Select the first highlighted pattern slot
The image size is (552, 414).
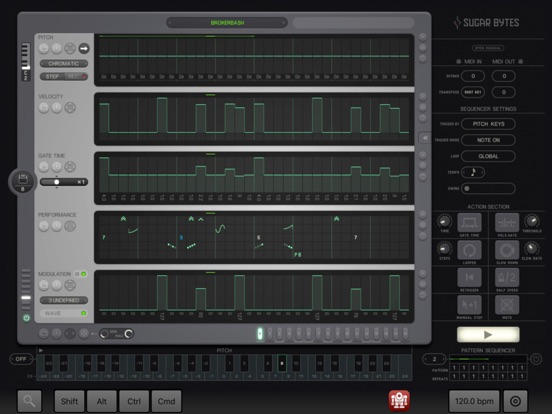[x=260, y=333]
